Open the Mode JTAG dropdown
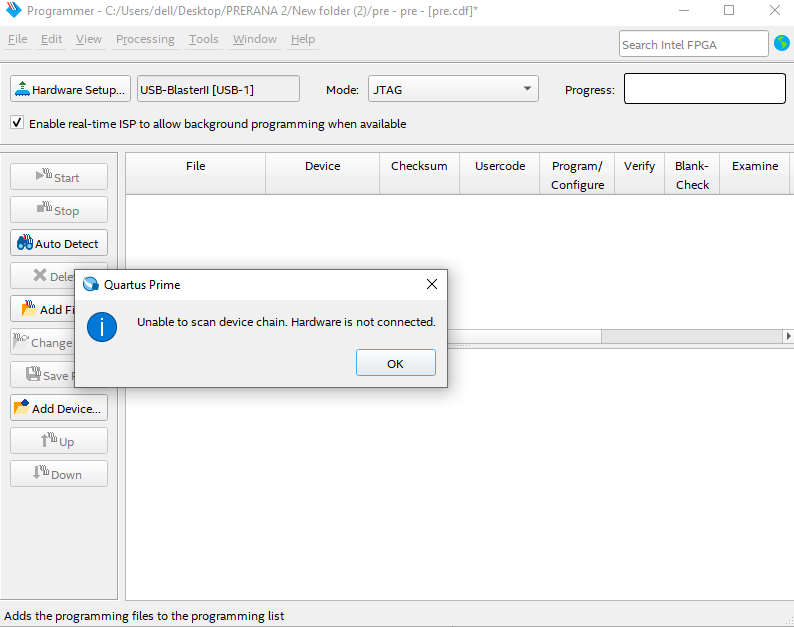 pos(453,89)
